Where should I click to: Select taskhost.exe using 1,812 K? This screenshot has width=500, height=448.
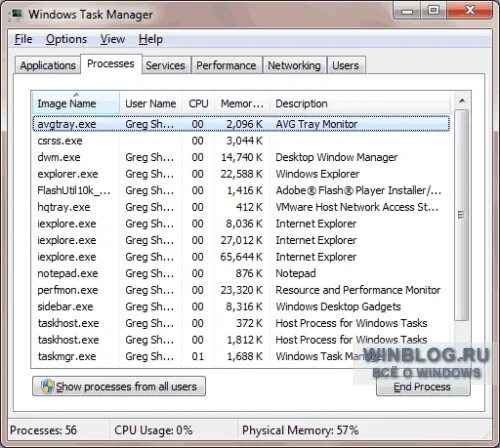(241, 340)
